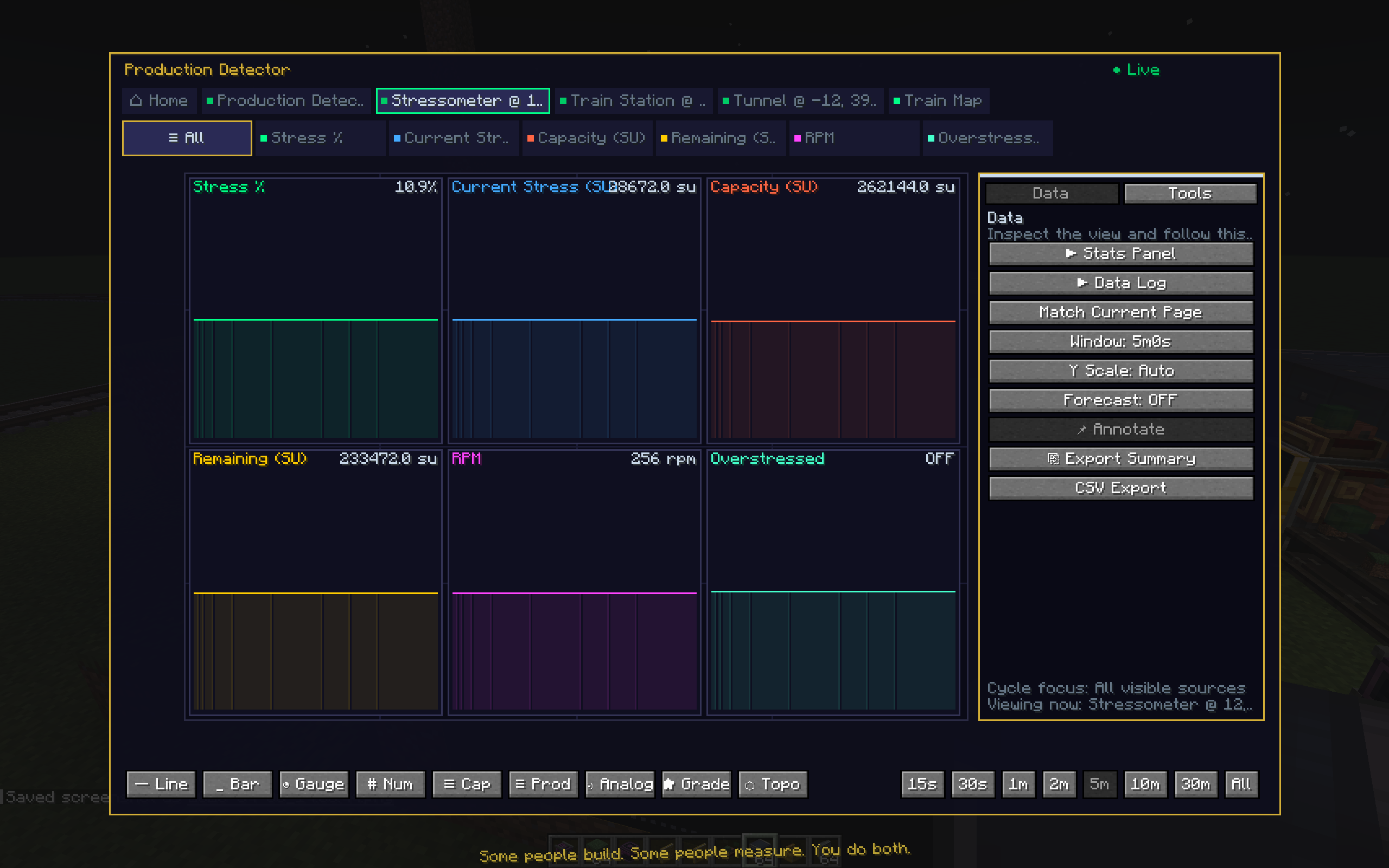Image resolution: width=1389 pixels, height=868 pixels.
Task: Click Match Current Page button
Action: coord(1120,312)
